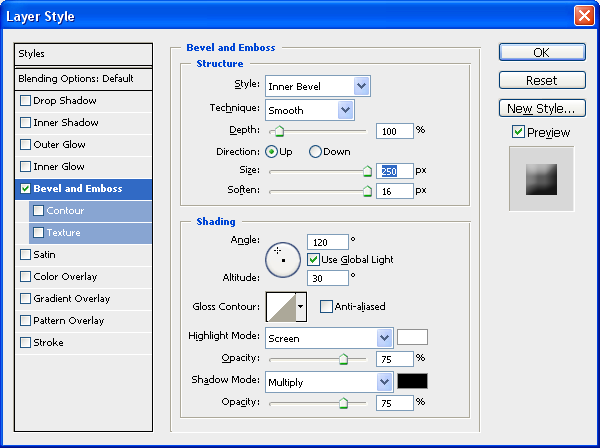The width and height of the screenshot is (600, 448).
Task: Click the Depth slider handle
Action: (x=279, y=131)
